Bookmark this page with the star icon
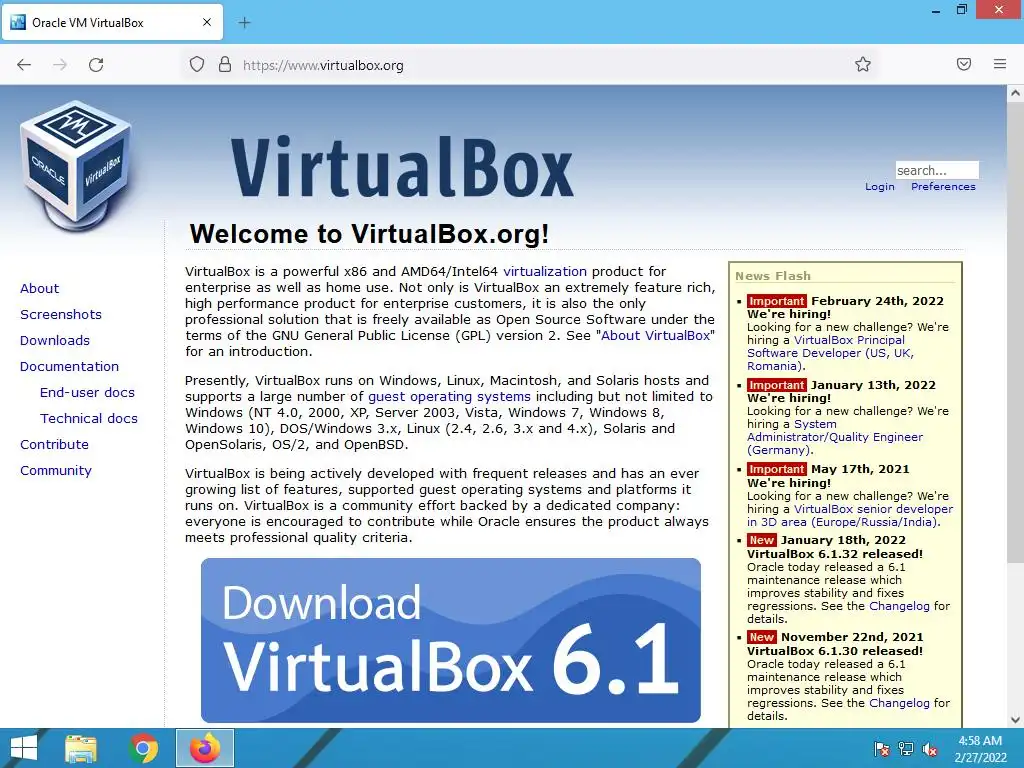 point(863,64)
